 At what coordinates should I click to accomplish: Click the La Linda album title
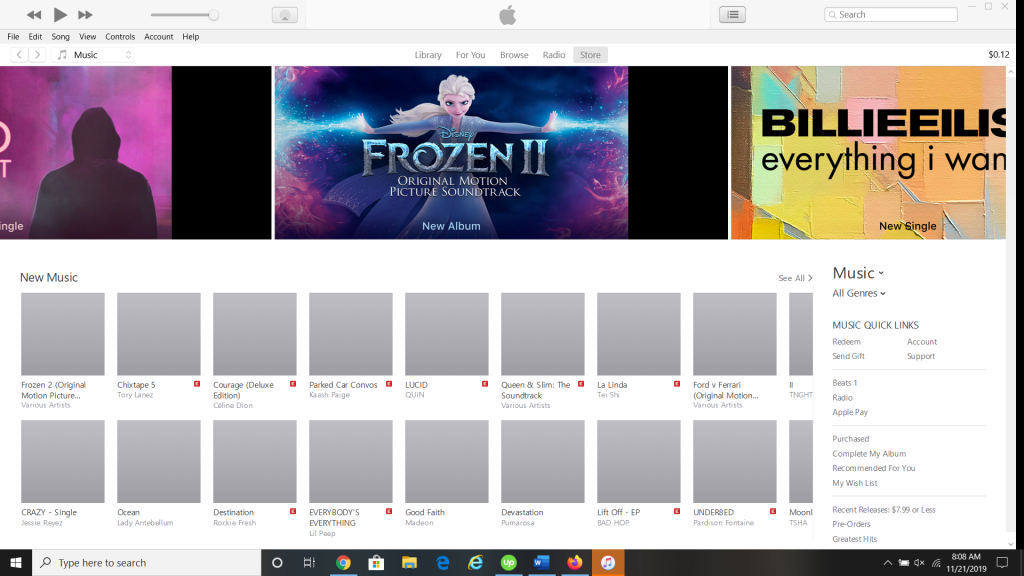click(612, 385)
